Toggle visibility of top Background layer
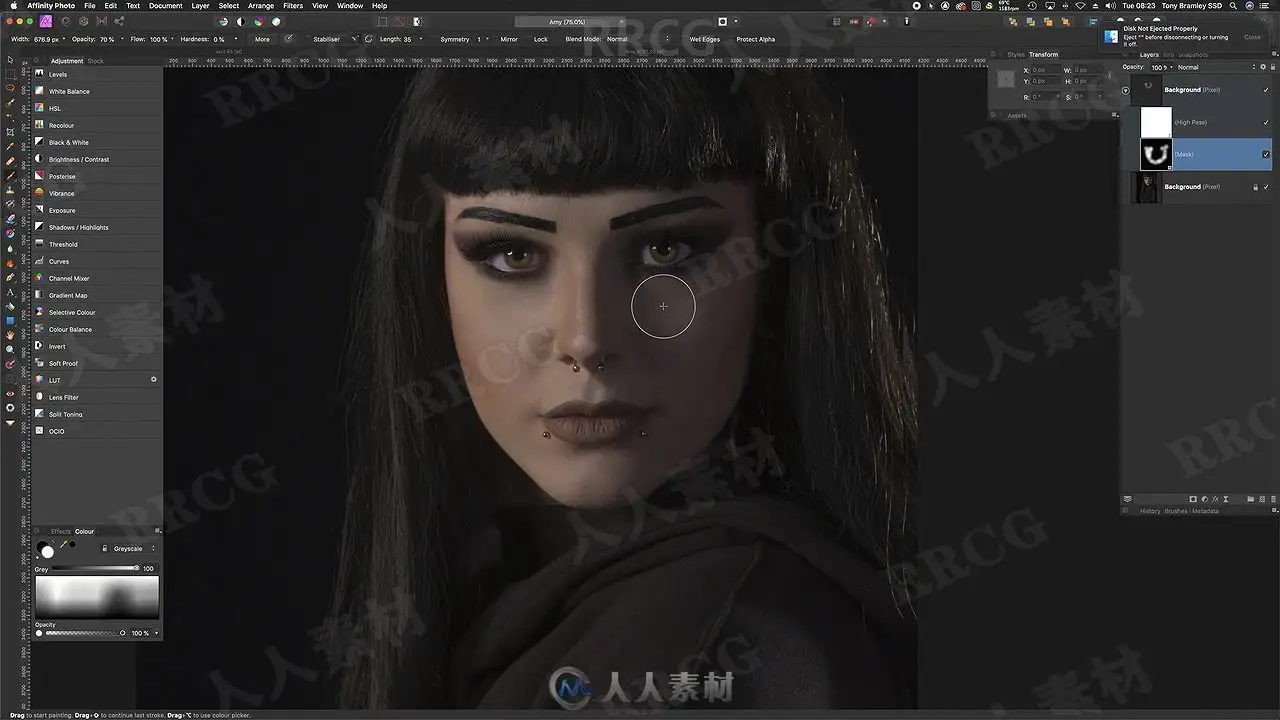This screenshot has width=1280, height=720. coord(1266,90)
